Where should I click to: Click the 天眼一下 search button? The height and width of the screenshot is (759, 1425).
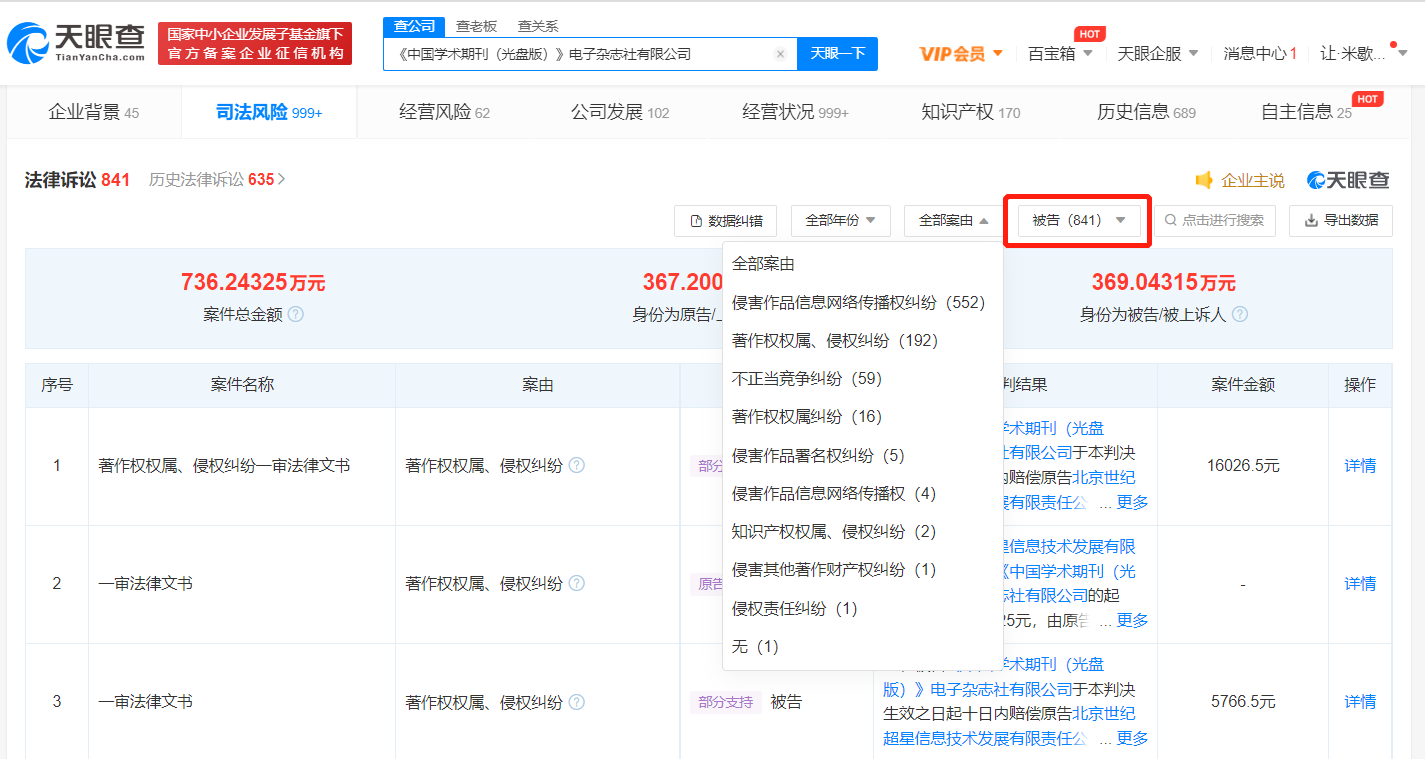[837, 54]
